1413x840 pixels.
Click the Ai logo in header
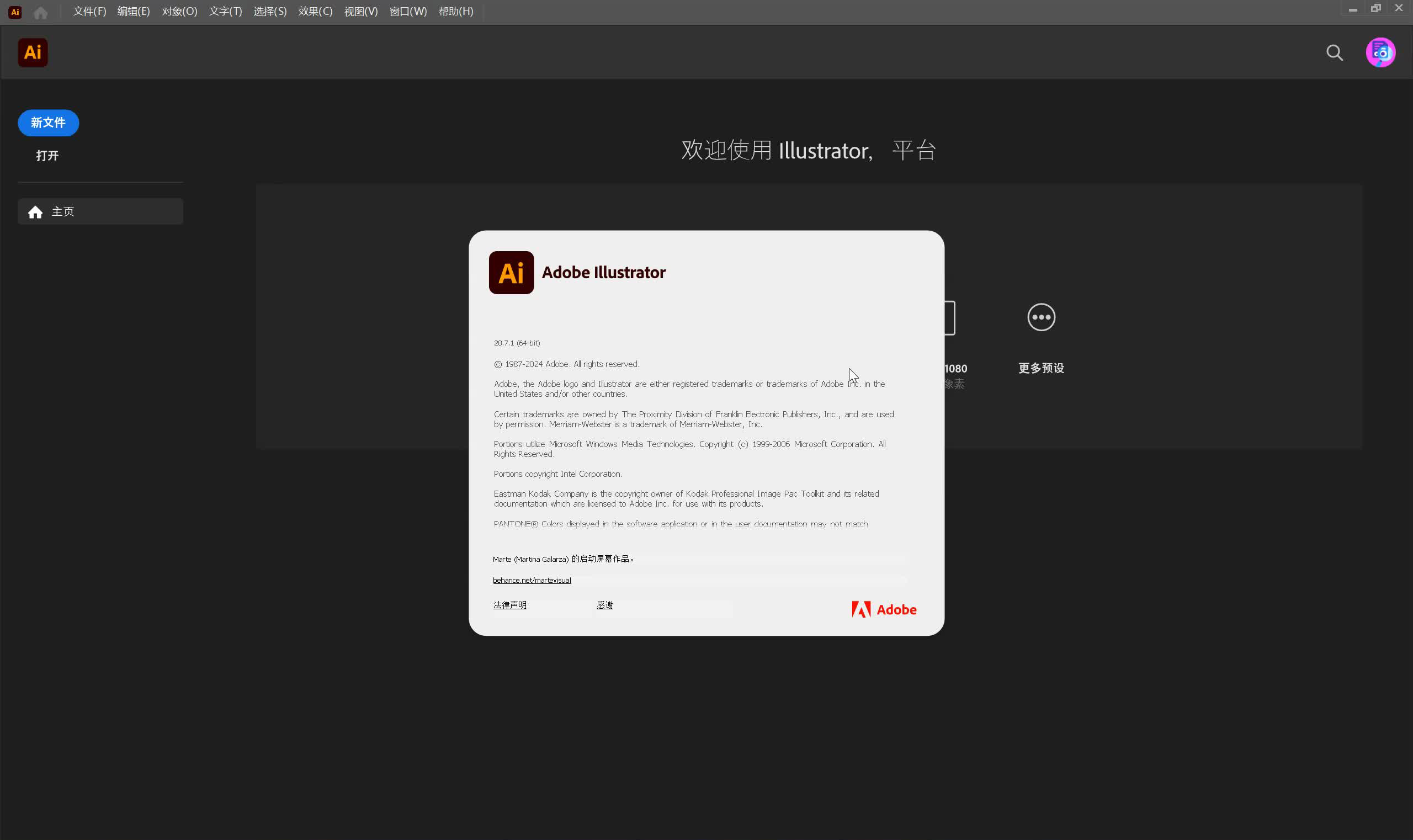(33, 52)
